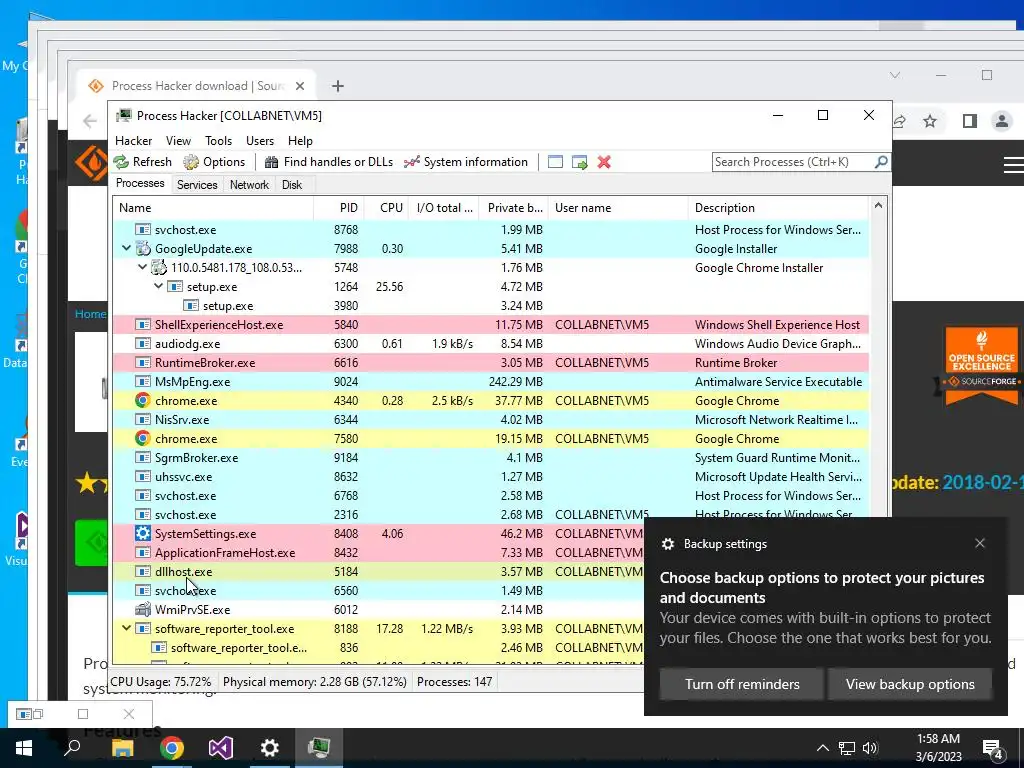Viewport: 1024px width, 768px height.
Task: Select the uhssvc.exe process
Action: tap(491, 476)
